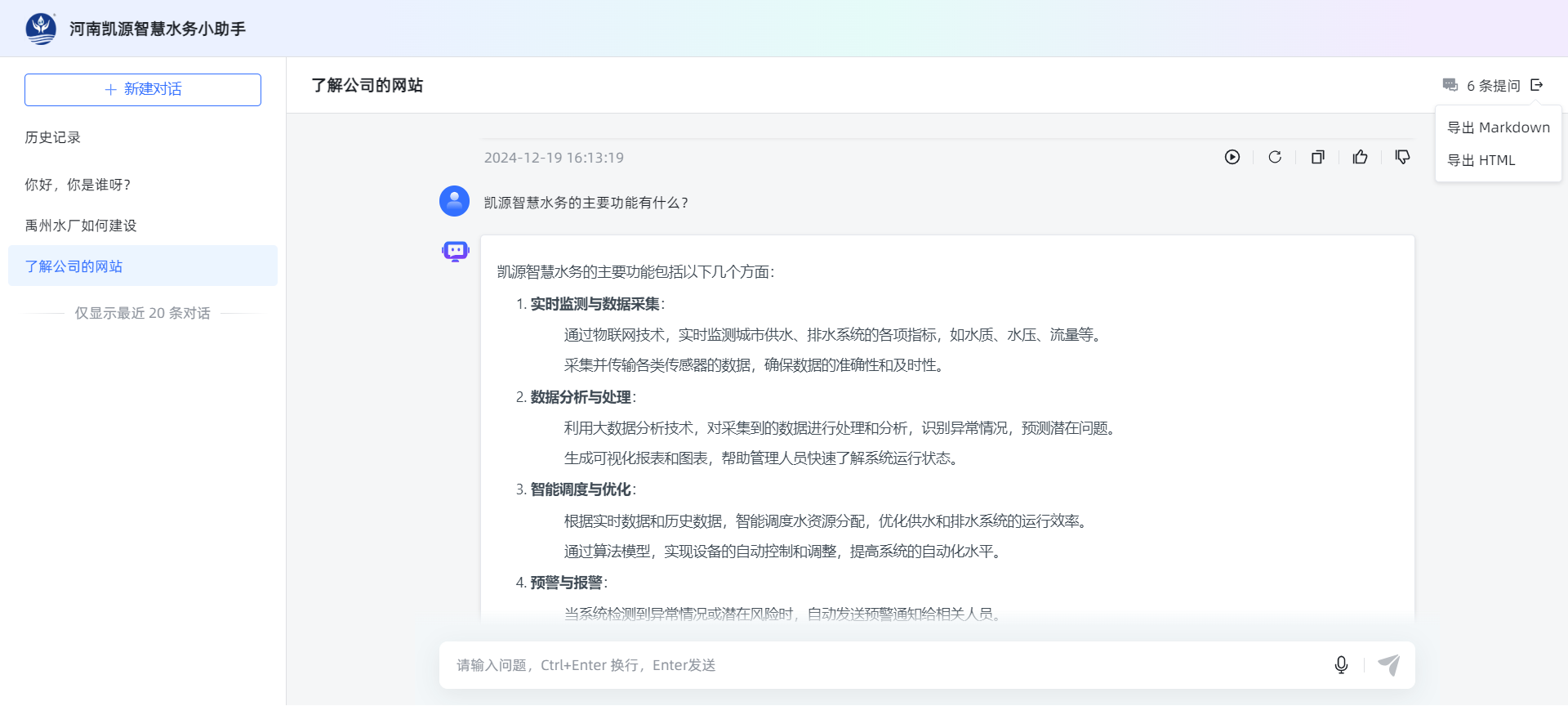This screenshot has width=1568, height=706.
Task: Click the heading 预警与报警
Action: tap(567, 583)
